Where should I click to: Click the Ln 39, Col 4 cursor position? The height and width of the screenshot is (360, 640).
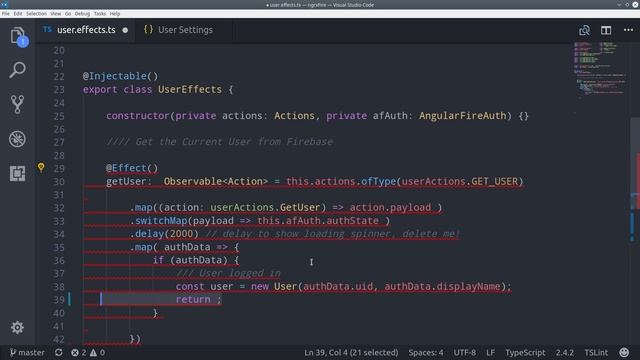click(x=351, y=352)
